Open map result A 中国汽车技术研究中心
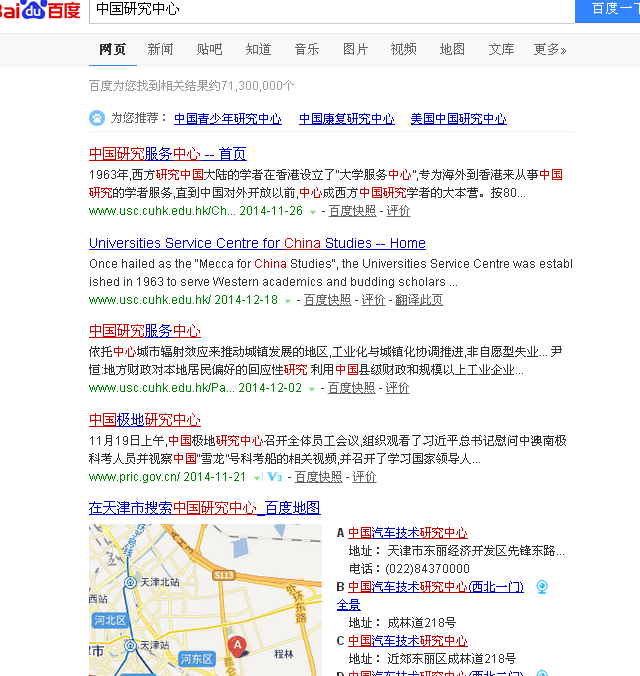This screenshot has height=676, width=640. [408, 533]
